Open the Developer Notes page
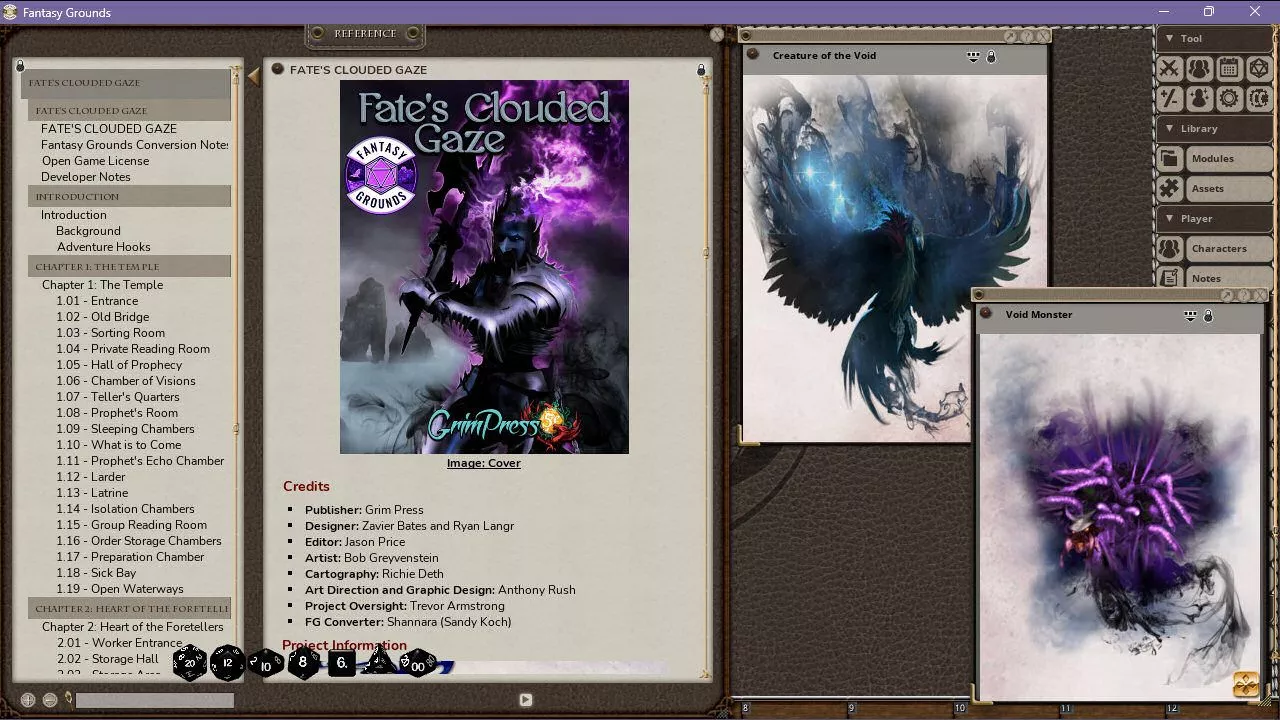This screenshot has width=1280, height=720. pyautogui.click(x=86, y=177)
